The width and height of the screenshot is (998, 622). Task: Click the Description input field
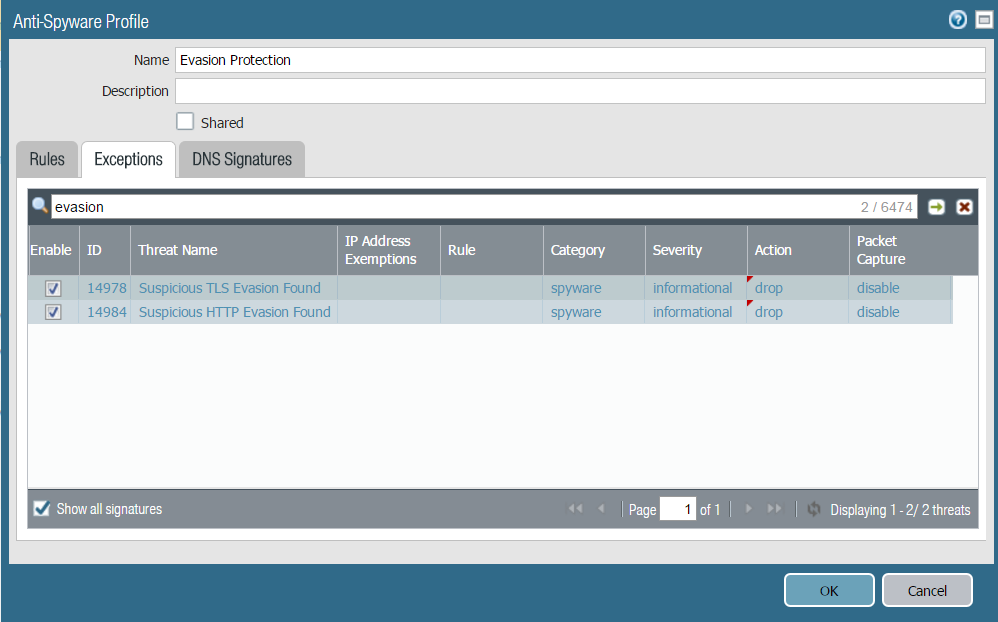pos(580,91)
